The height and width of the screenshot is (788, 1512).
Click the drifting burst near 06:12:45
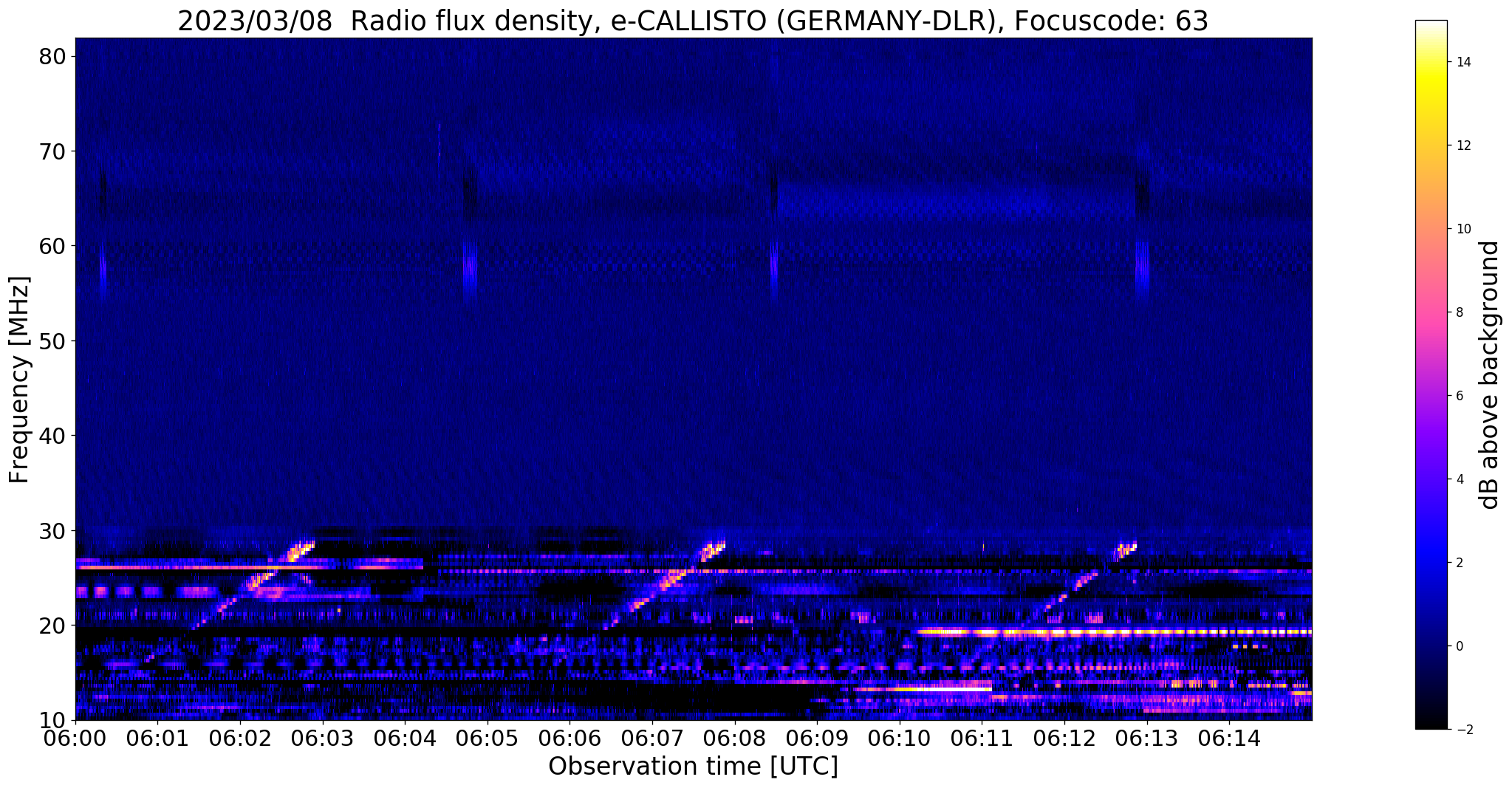[1125, 550]
